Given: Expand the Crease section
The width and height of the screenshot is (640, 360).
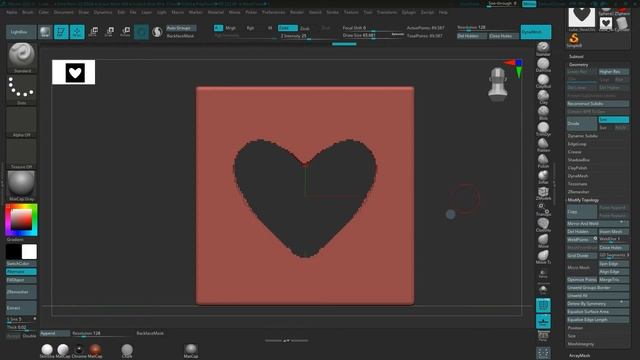Looking at the screenshot, I should (575, 152).
